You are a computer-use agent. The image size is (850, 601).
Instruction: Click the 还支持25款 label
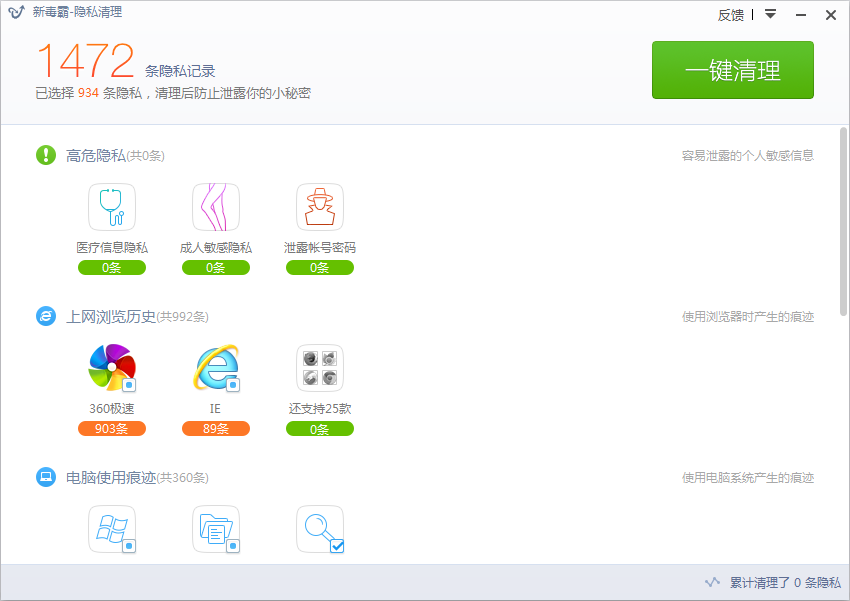(x=320, y=409)
